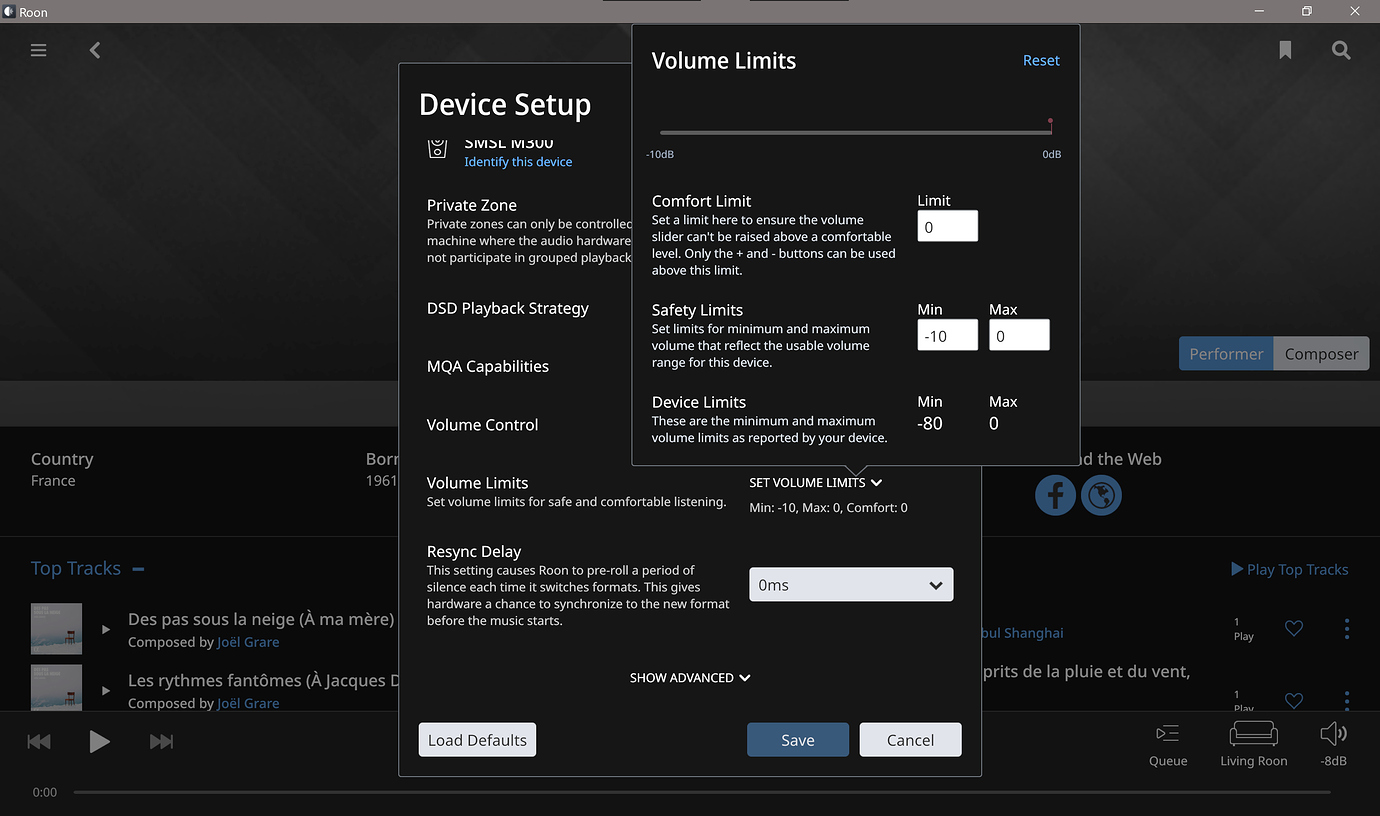This screenshot has width=1380, height=816.
Task: Open the hamburger navigation menu
Action: 38,50
